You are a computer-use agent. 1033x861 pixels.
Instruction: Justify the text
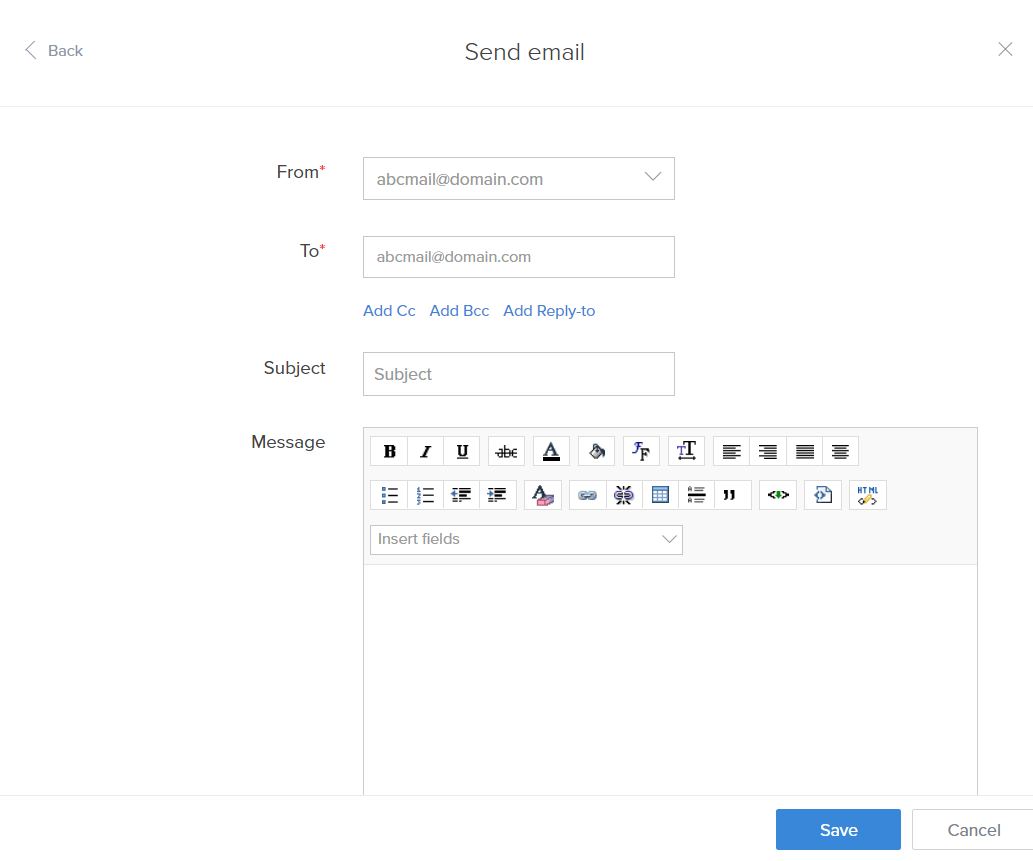[804, 451]
